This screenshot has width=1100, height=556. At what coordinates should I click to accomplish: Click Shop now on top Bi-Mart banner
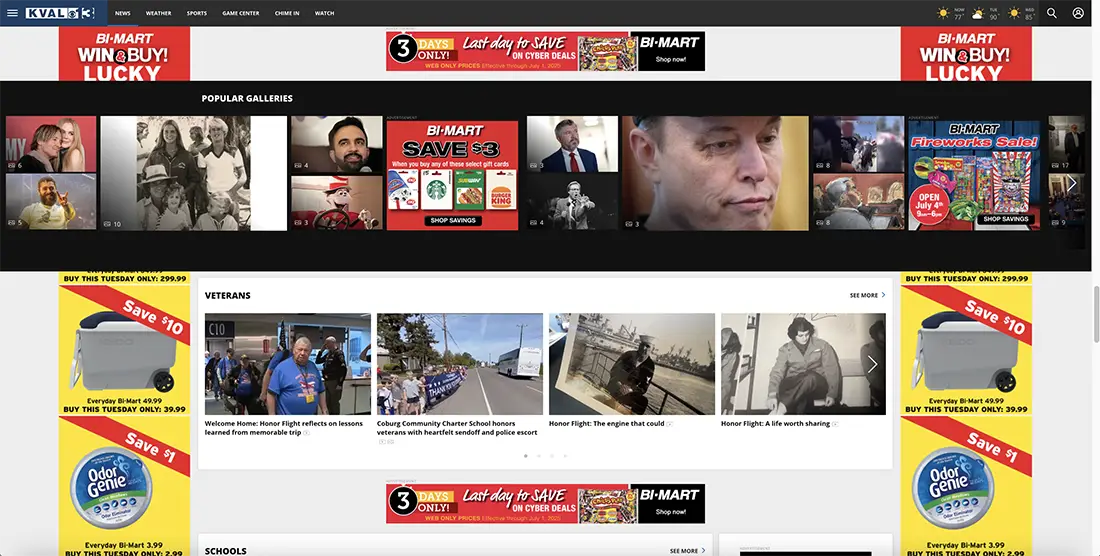(671, 60)
